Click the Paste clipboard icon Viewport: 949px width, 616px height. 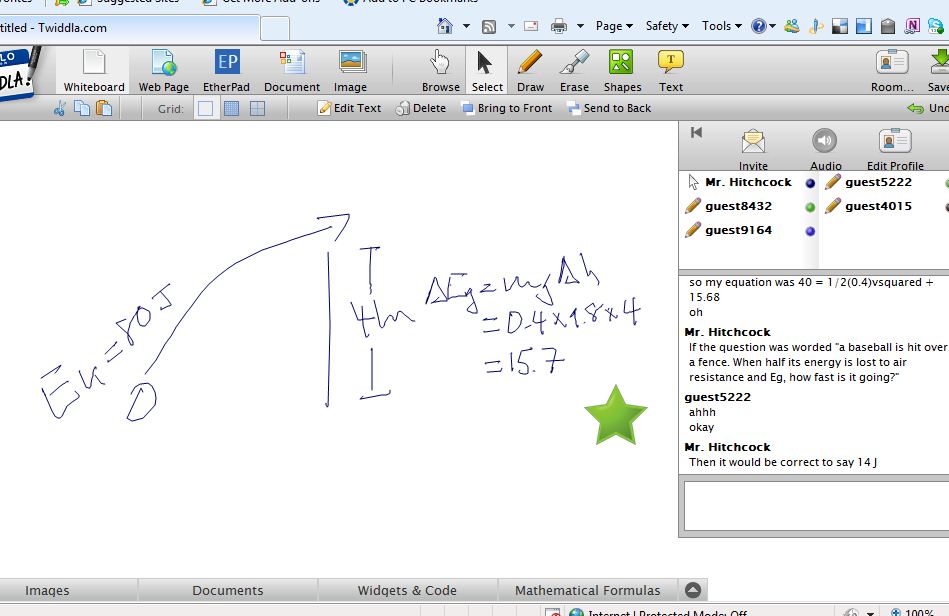point(104,108)
